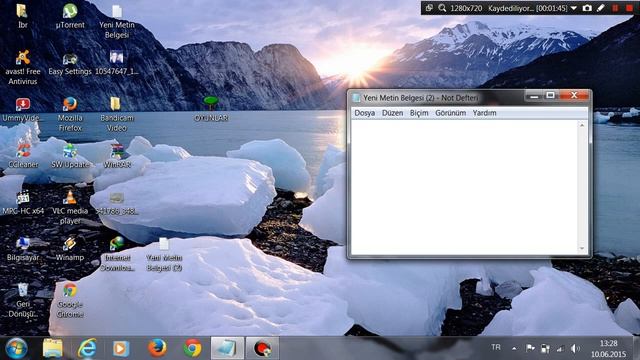This screenshot has width=640, height=360.
Task: Open the Dosya menu in Notepad
Action: [364, 113]
